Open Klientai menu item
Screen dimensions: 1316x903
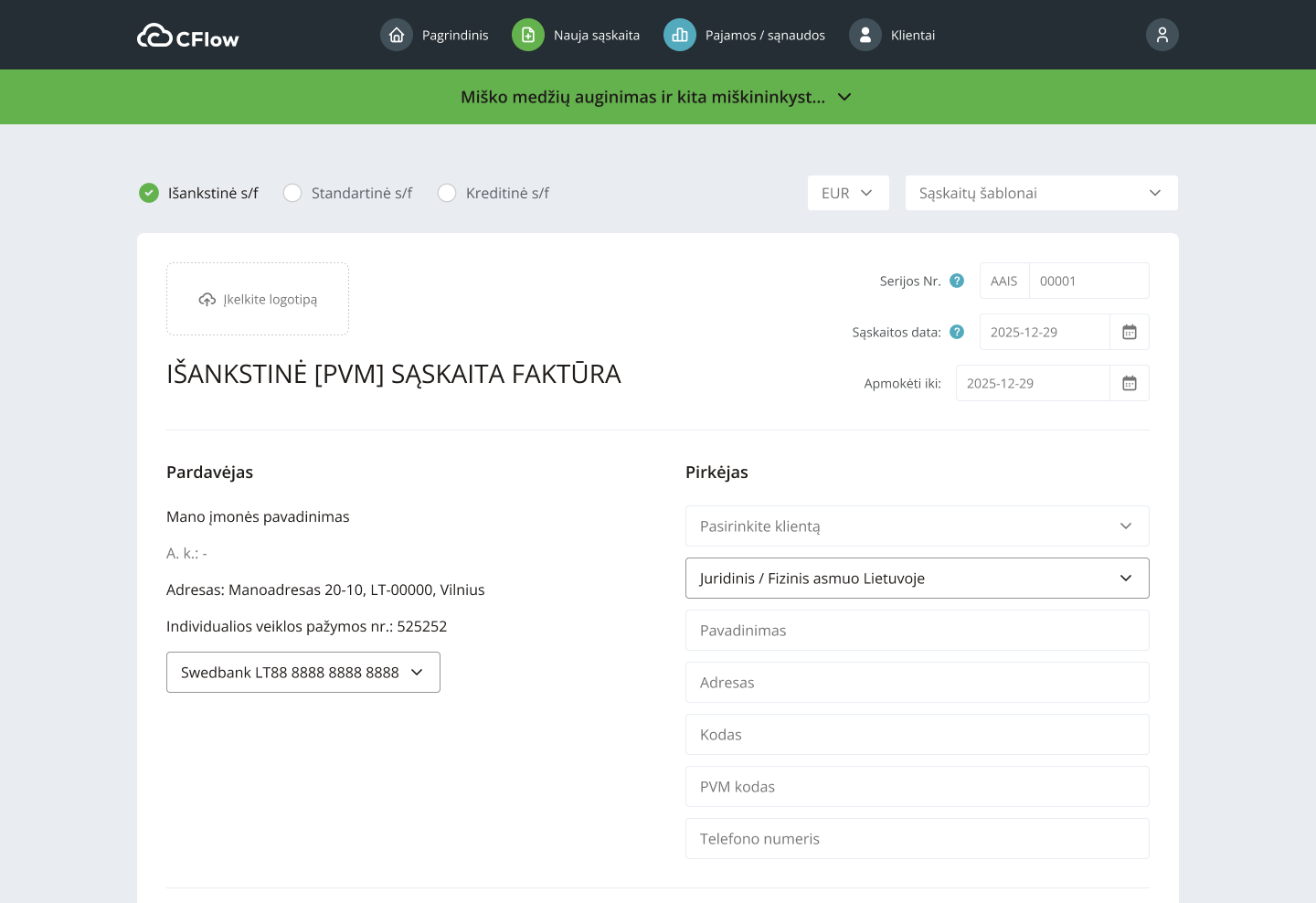(913, 35)
